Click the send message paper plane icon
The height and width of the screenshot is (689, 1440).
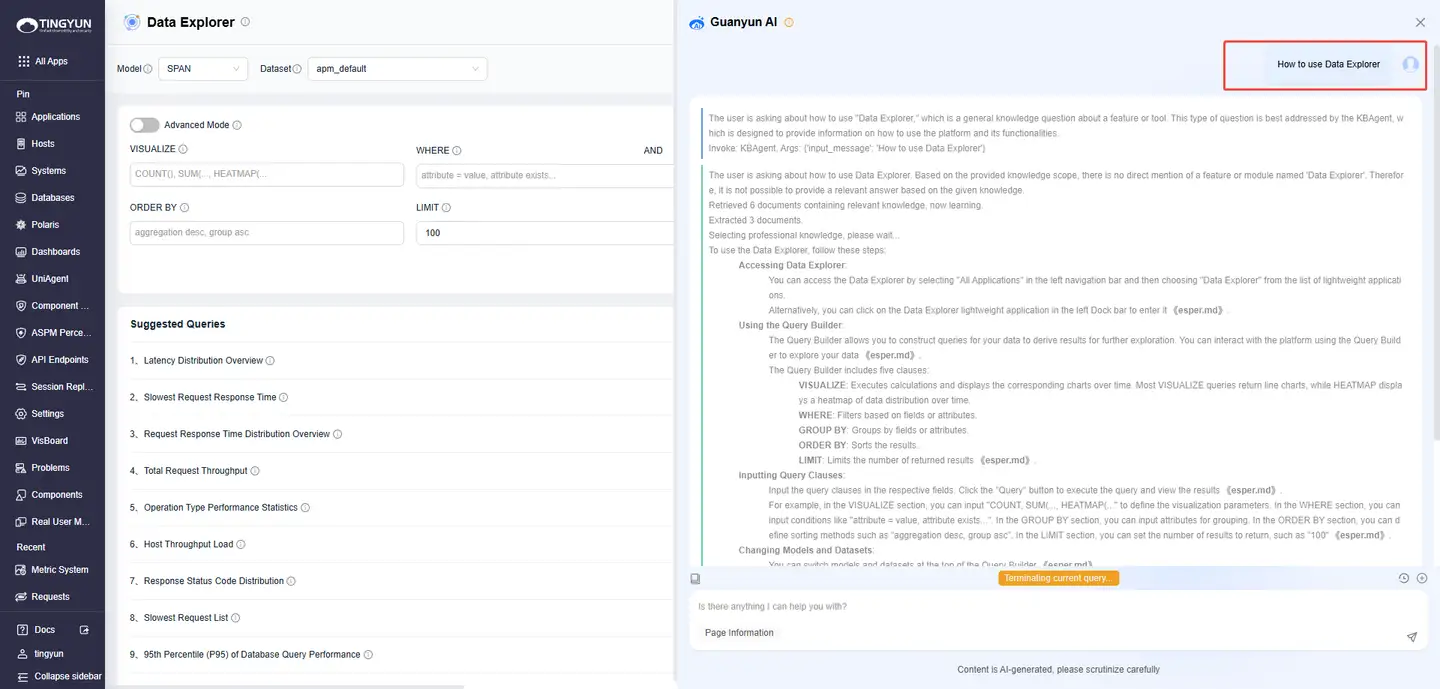tap(1412, 637)
